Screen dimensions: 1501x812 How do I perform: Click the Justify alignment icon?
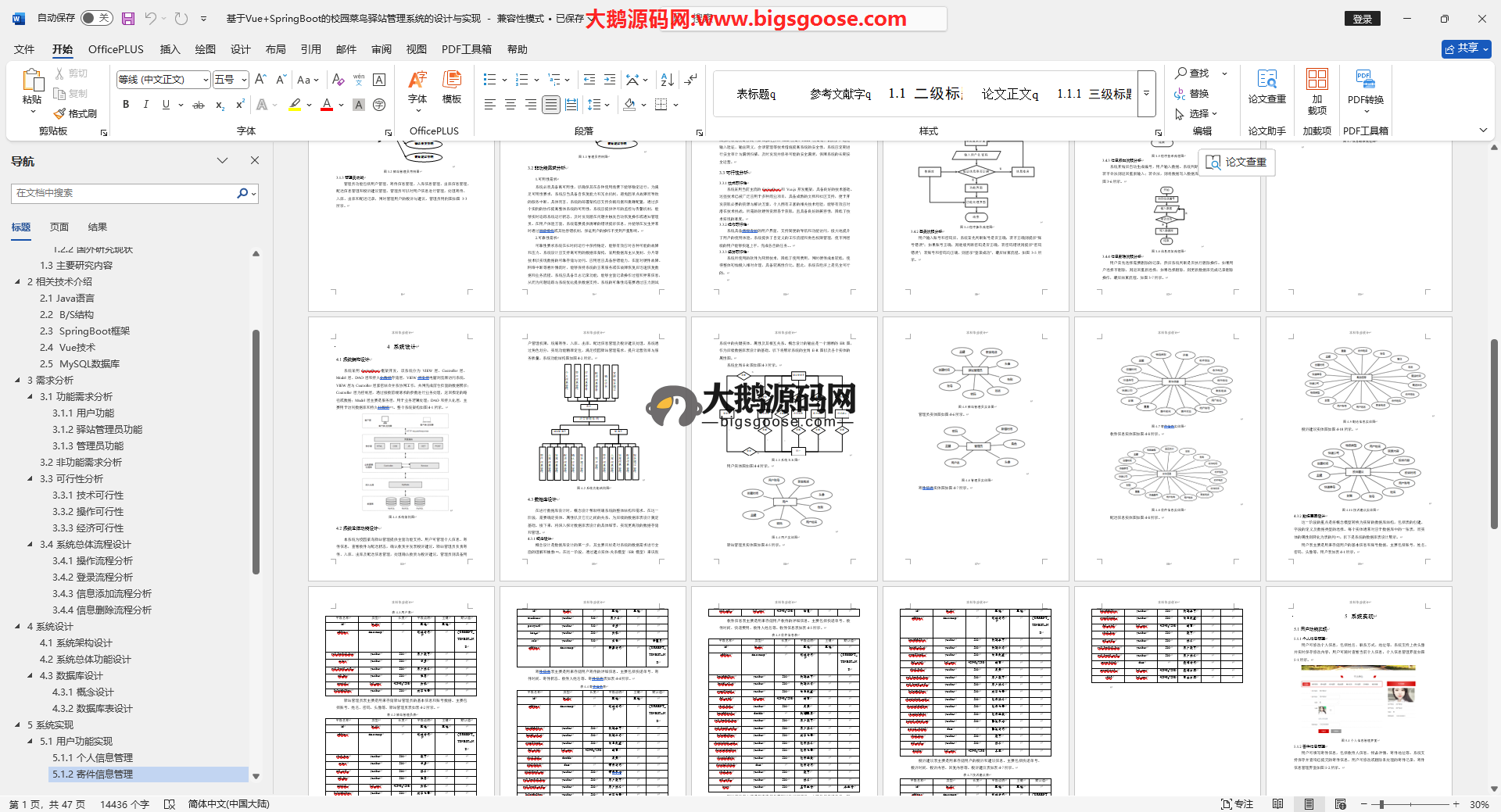[551, 104]
